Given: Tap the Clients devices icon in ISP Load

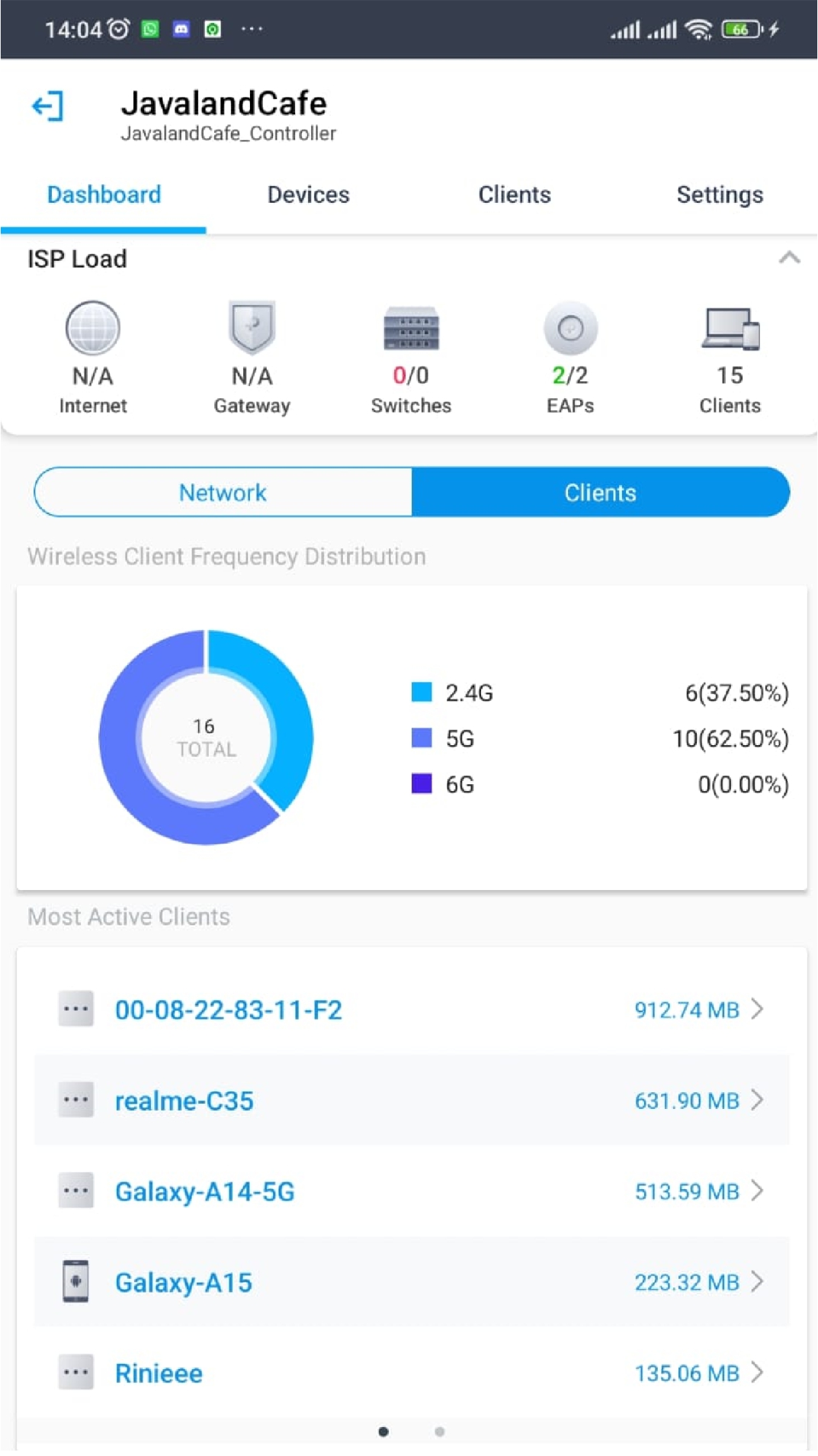Looking at the screenshot, I should tap(730, 329).
